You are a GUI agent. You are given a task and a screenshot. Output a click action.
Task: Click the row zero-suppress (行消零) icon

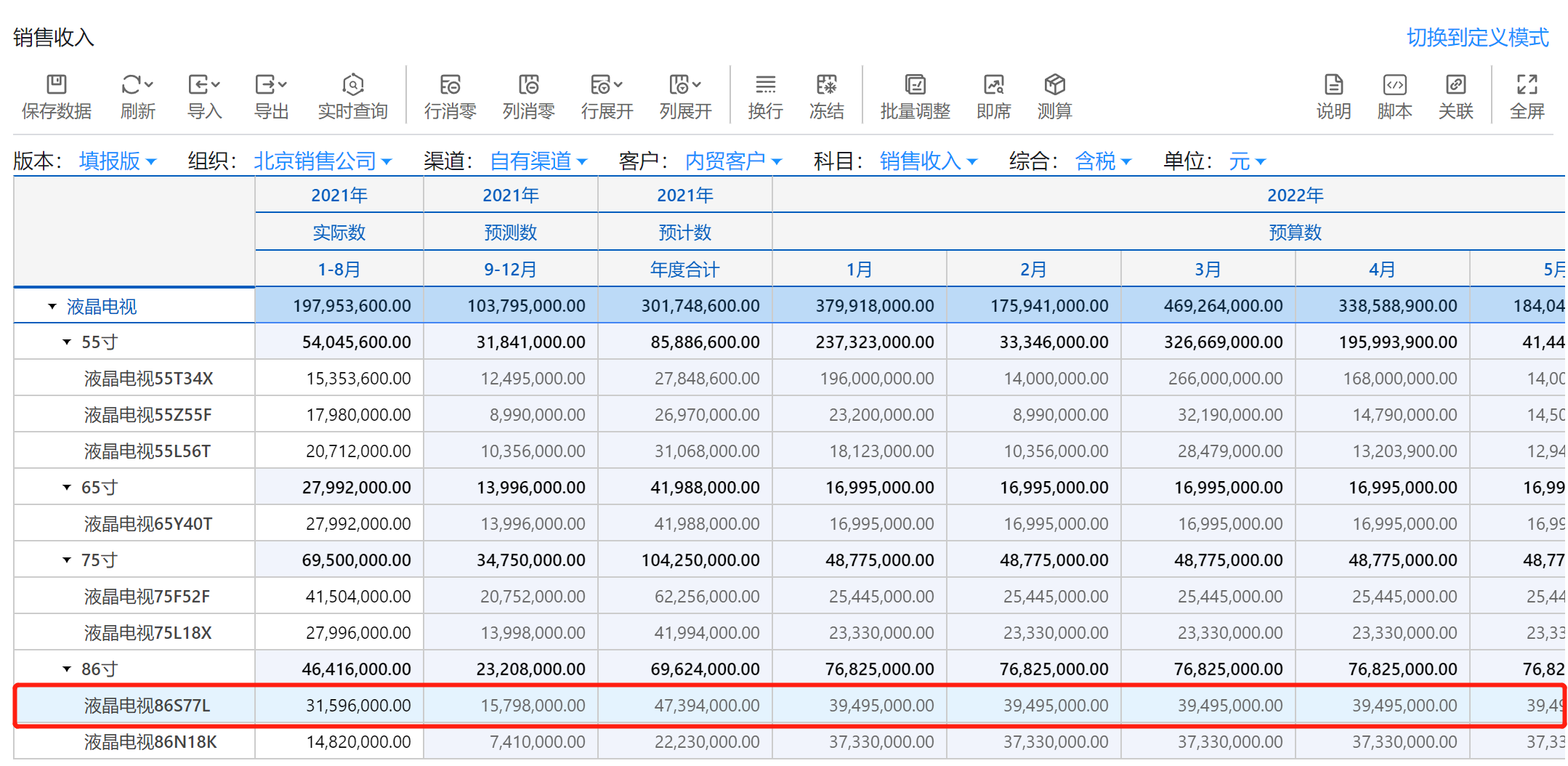450,85
